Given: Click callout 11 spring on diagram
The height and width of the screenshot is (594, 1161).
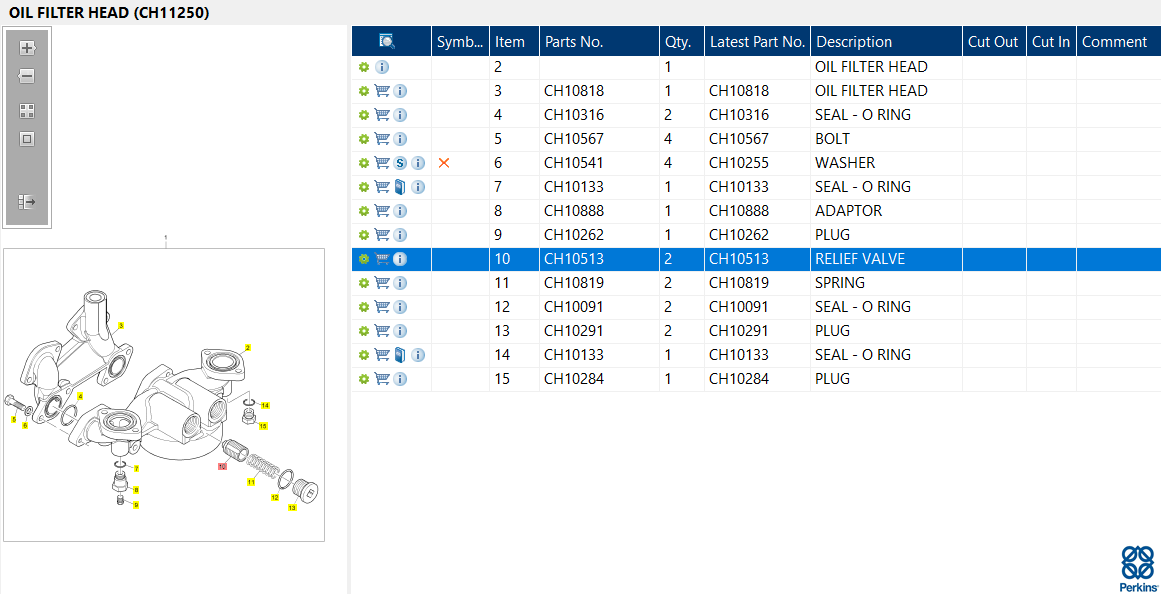Looking at the screenshot, I should tap(251, 482).
